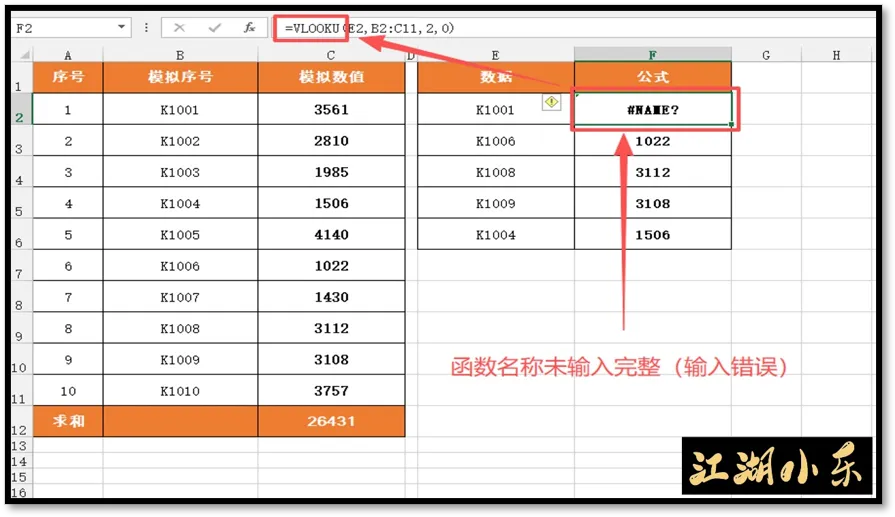Screen dimensions: 895x517
Task: Click the Cancel (X) formula bar icon
Action: [x=179, y=27]
